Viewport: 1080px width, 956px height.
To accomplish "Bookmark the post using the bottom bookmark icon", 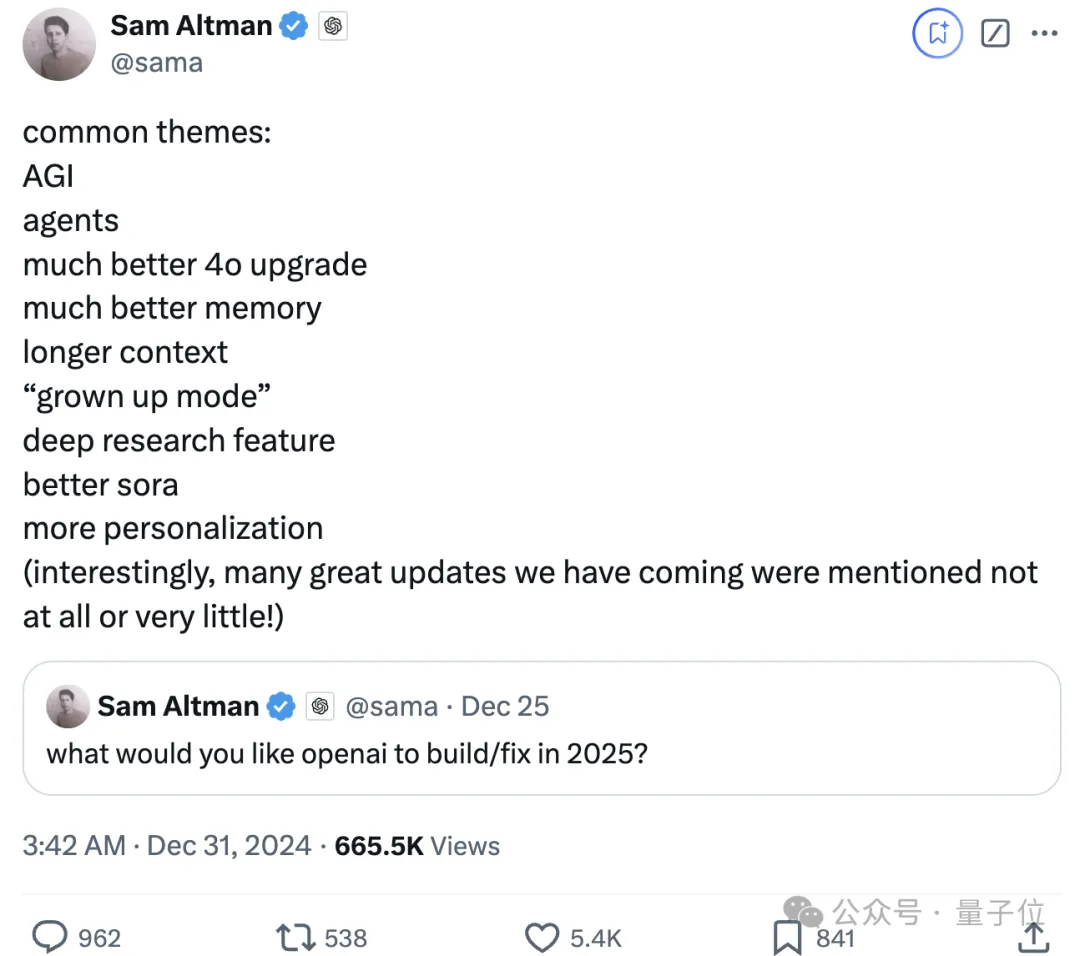I will click(787, 937).
